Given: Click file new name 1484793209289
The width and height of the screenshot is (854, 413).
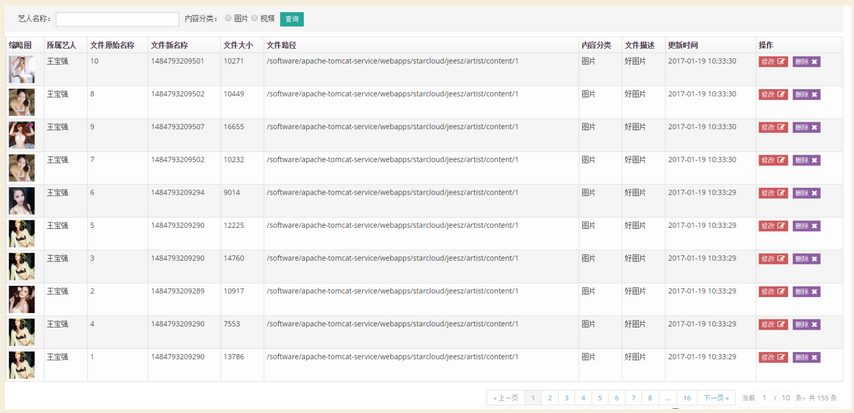Looking at the screenshot, I should [178, 291].
